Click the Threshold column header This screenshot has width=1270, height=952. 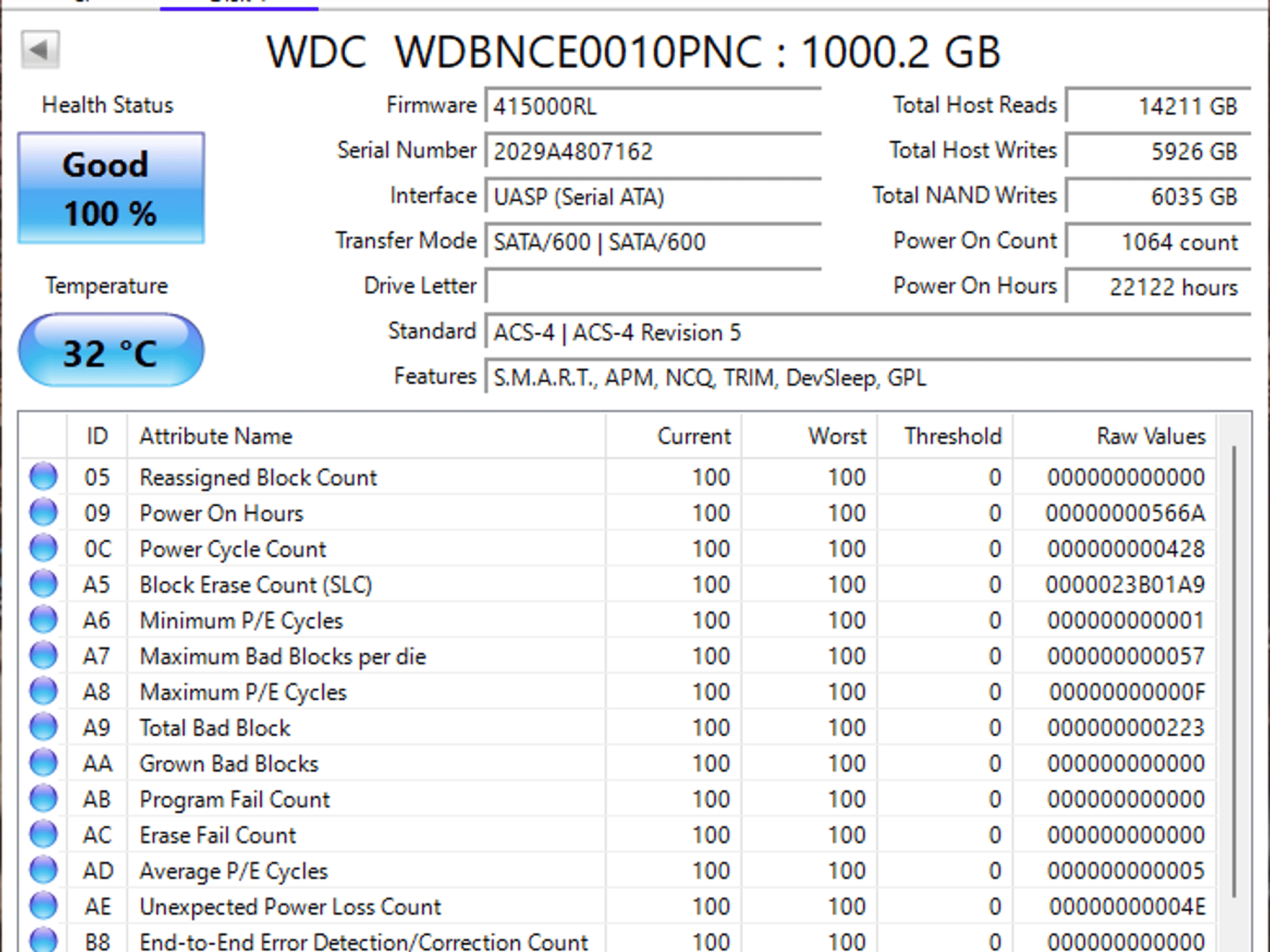(946, 436)
